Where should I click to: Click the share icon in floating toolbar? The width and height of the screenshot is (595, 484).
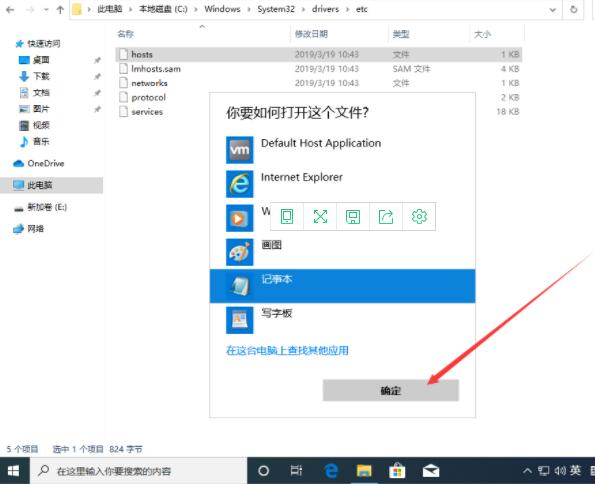386,216
